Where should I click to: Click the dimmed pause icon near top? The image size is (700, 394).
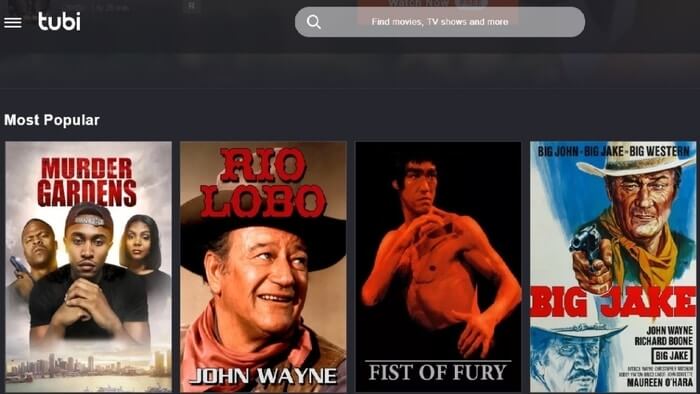click(x=192, y=6)
